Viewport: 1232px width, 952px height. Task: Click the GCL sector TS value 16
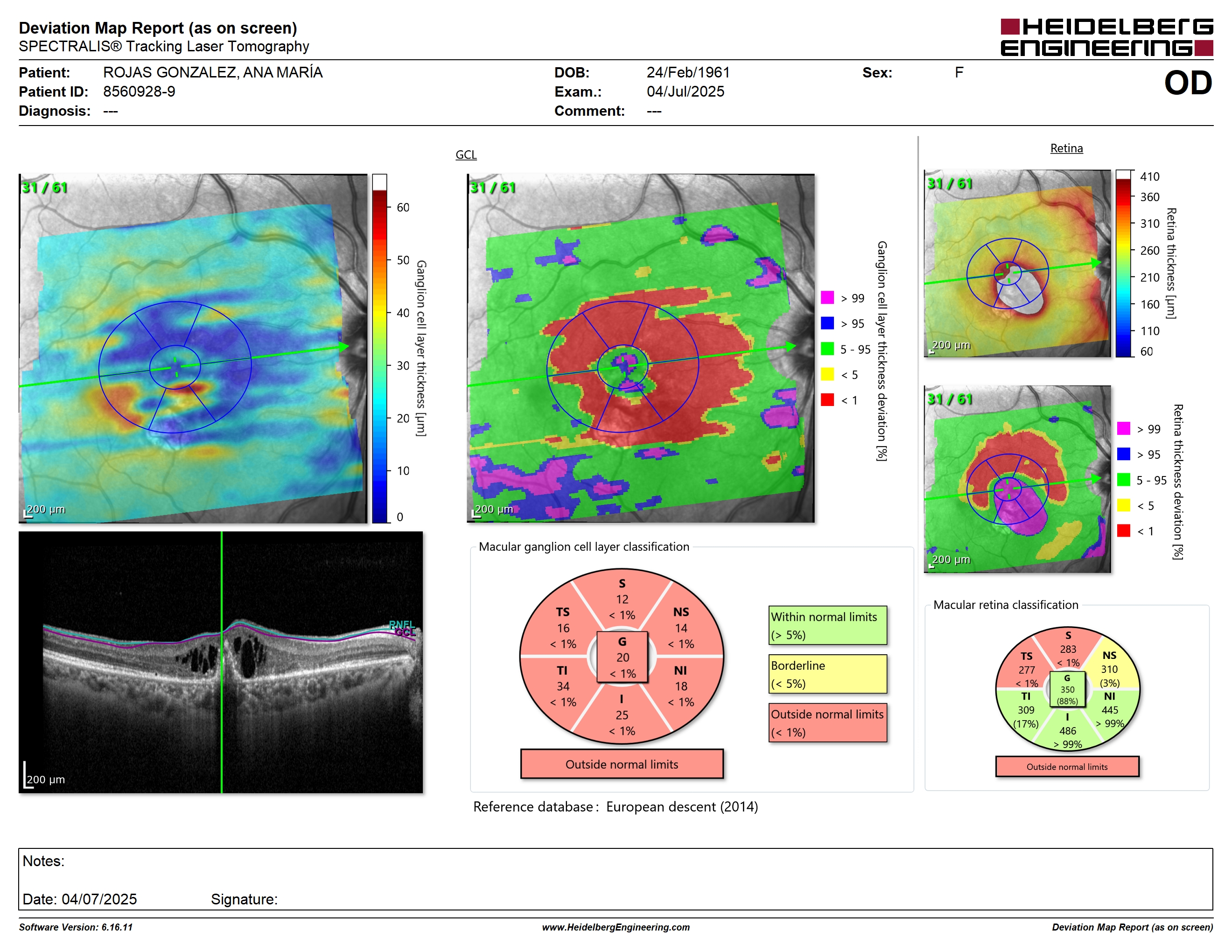tap(563, 628)
